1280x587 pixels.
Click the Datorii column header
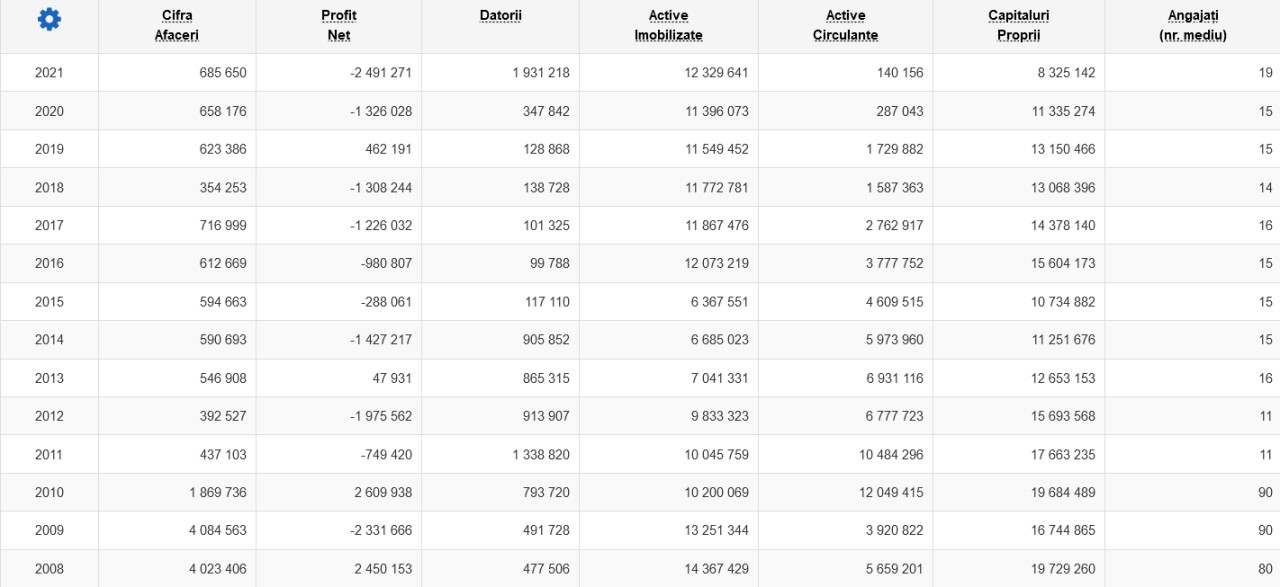500,16
